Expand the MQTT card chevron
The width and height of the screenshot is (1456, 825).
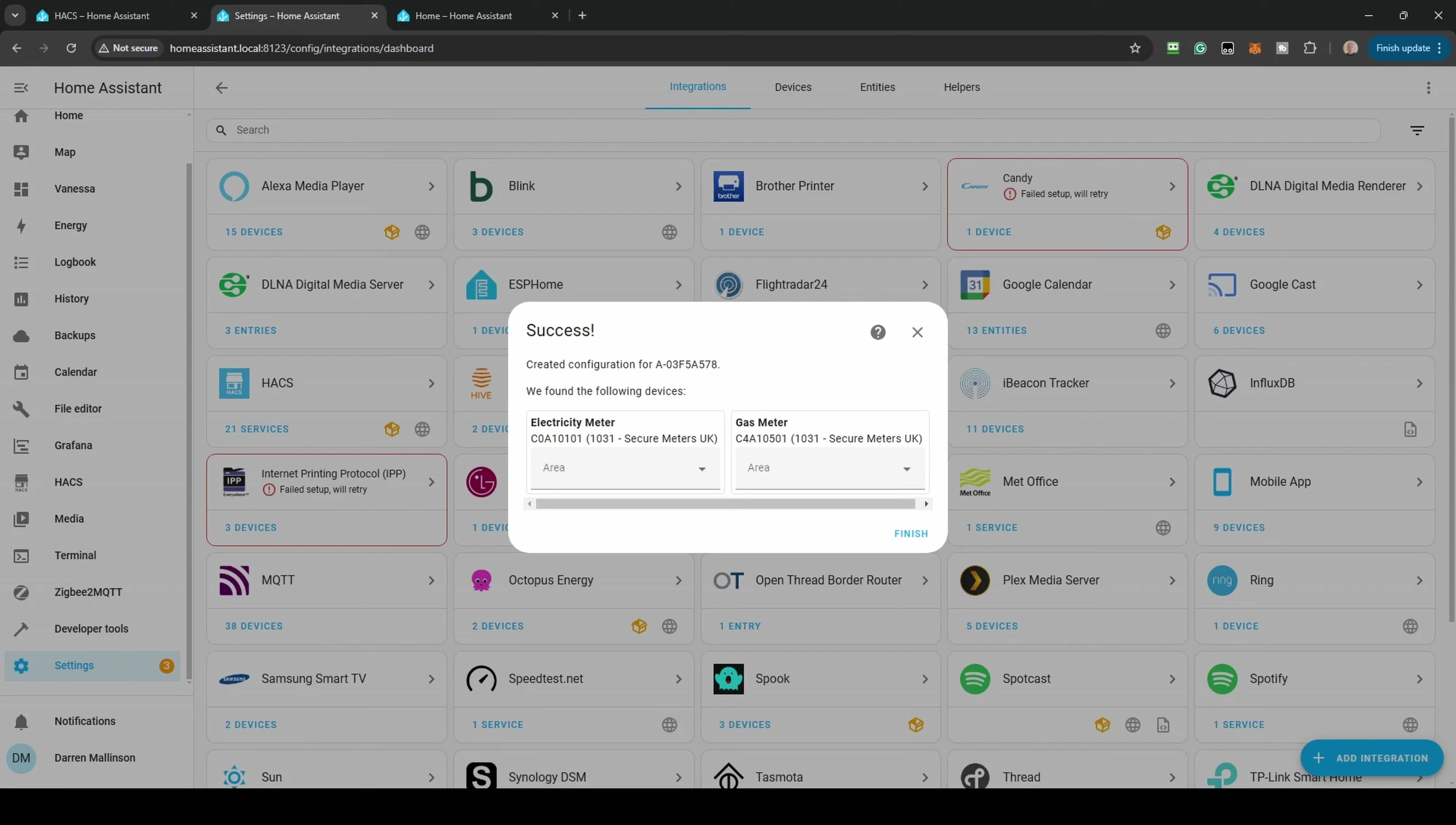tap(431, 581)
